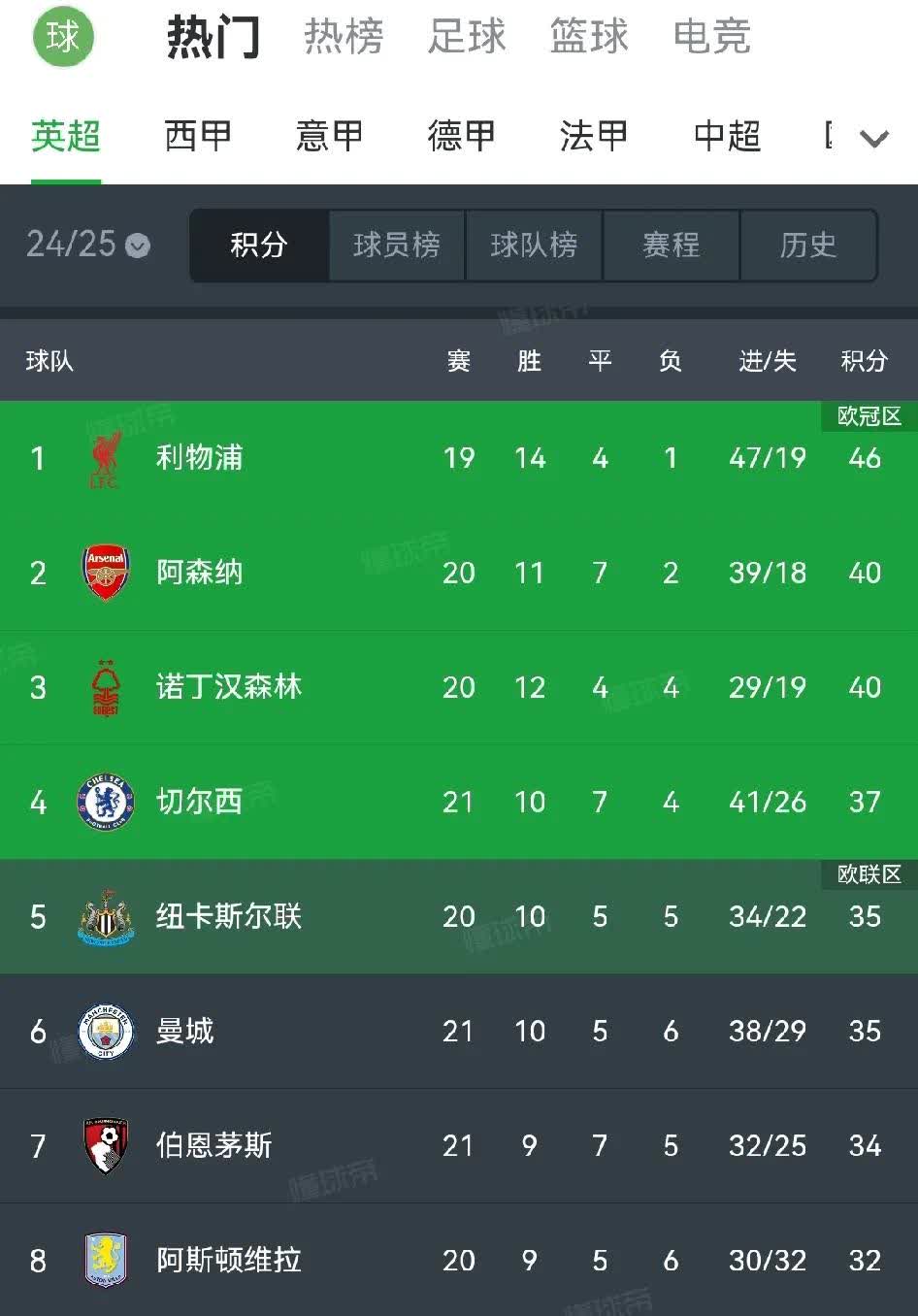Click the Chelsea club badge
Screen dimensions: 918x1316
(x=107, y=802)
